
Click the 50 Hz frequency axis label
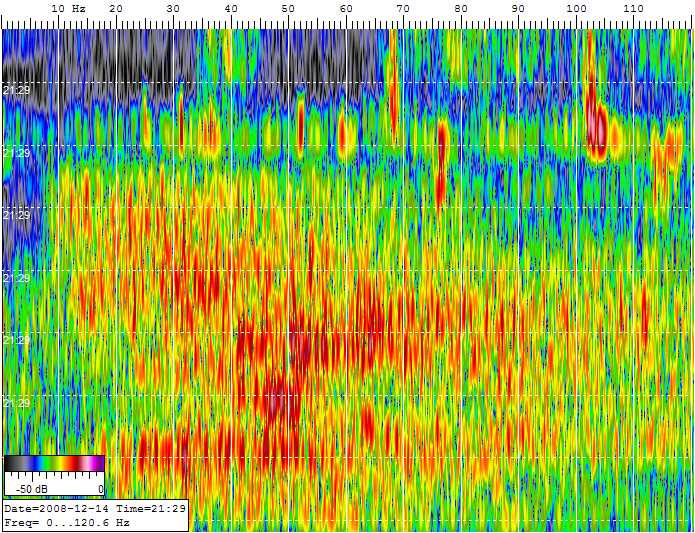pos(289,8)
